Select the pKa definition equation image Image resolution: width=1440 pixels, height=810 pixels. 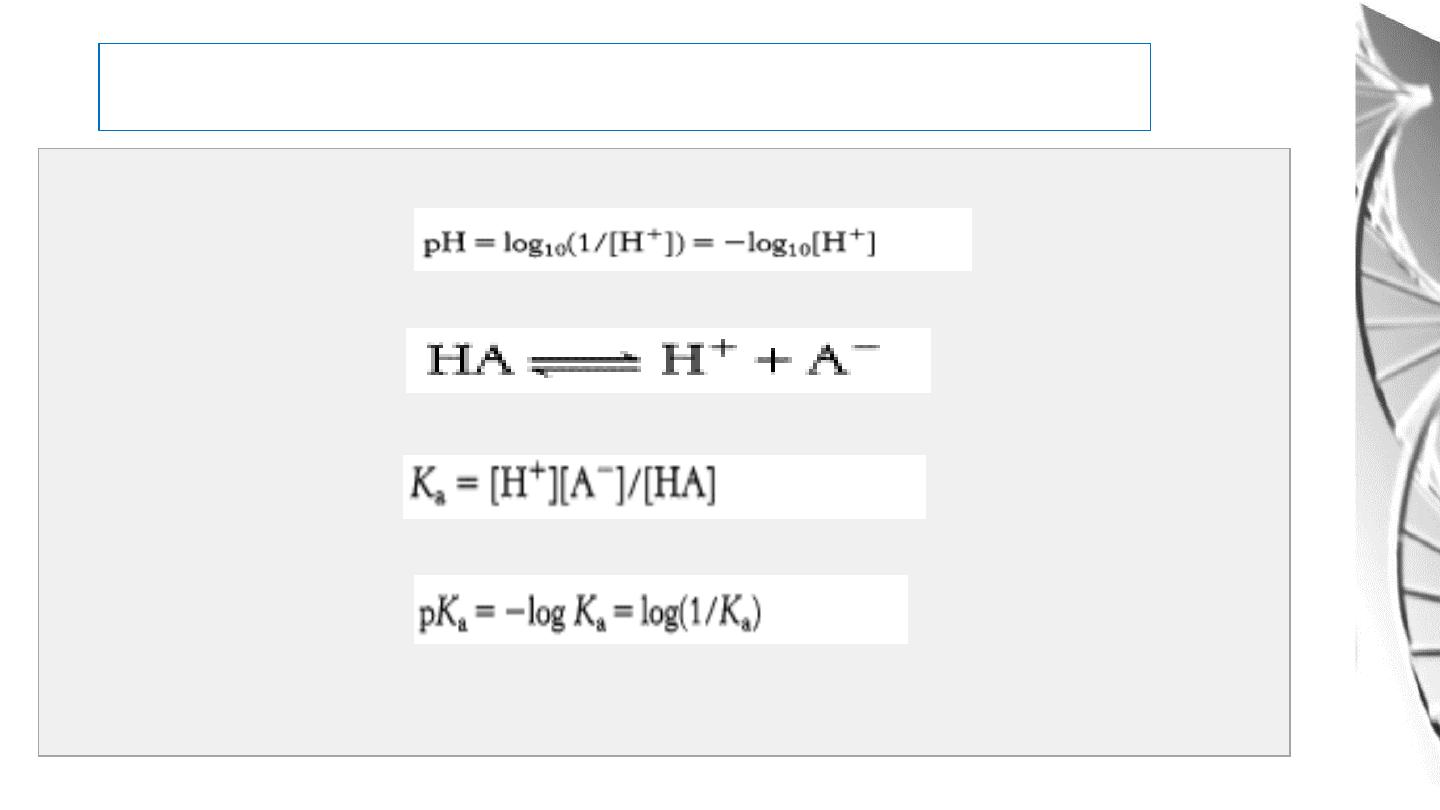point(661,609)
